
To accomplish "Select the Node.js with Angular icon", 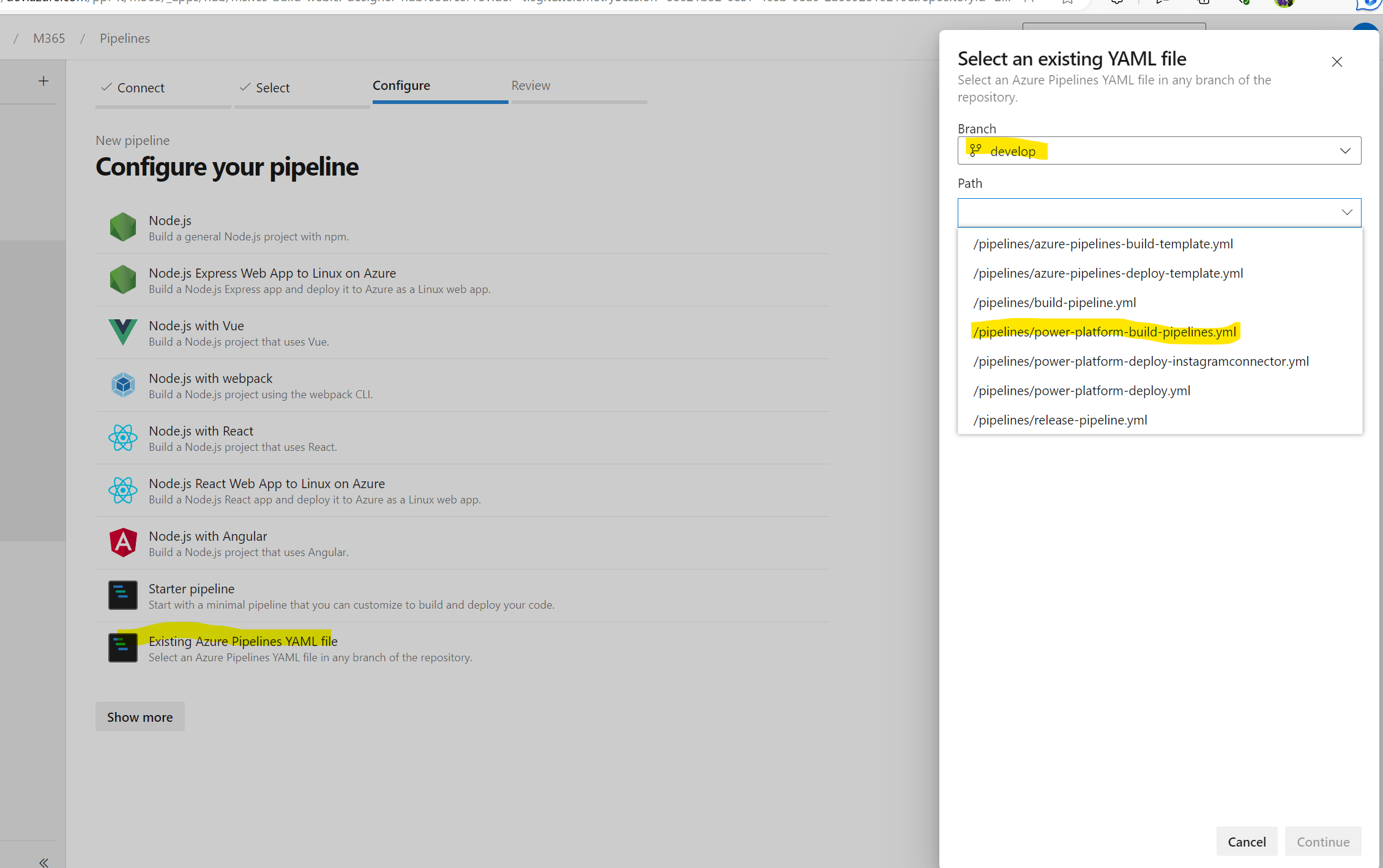I will [123, 543].
